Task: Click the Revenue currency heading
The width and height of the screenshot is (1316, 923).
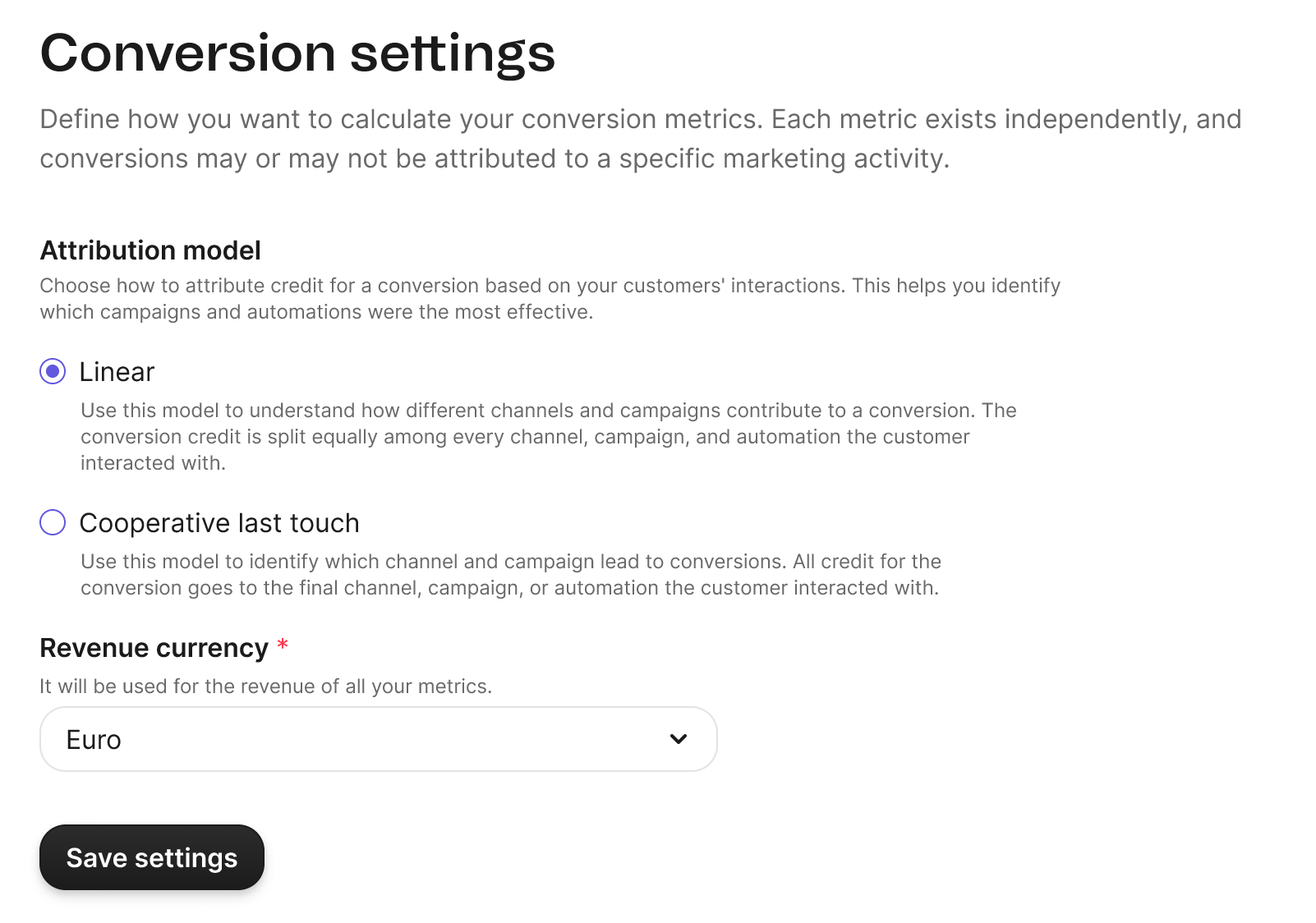Action: (153, 648)
